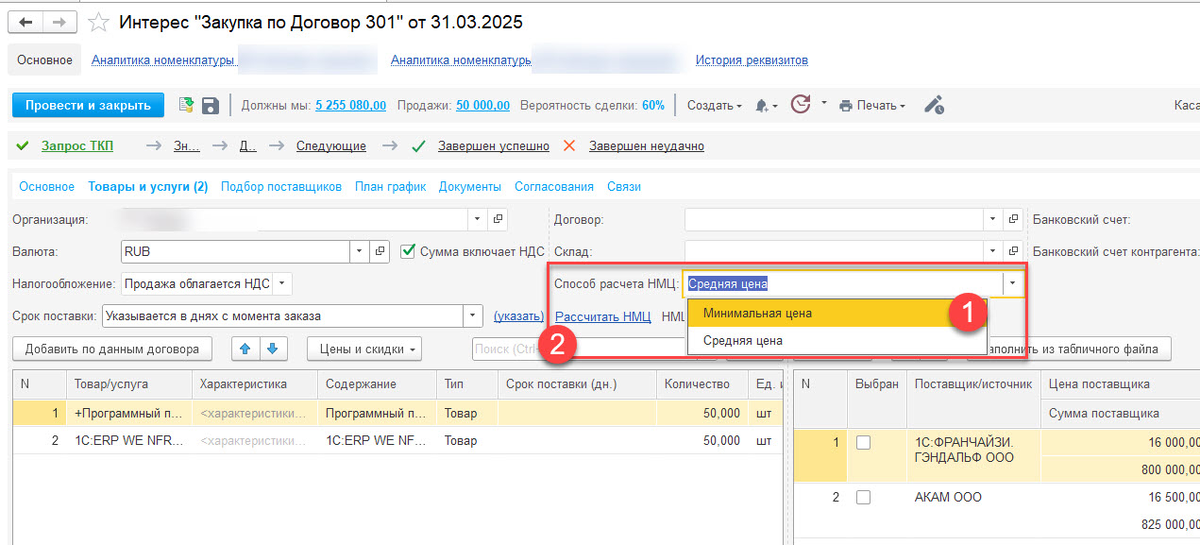Click Количество column header

pos(700,384)
